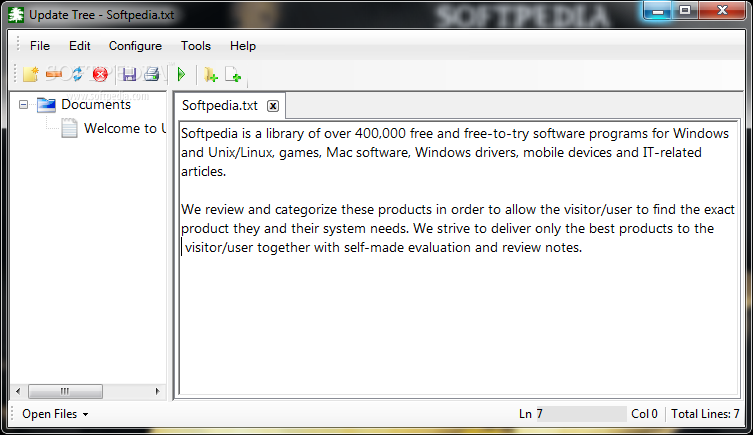The width and height of the screenshot is (753, 435).
Task: Open the Open Files dropdown
Action: tap(55, 414)
